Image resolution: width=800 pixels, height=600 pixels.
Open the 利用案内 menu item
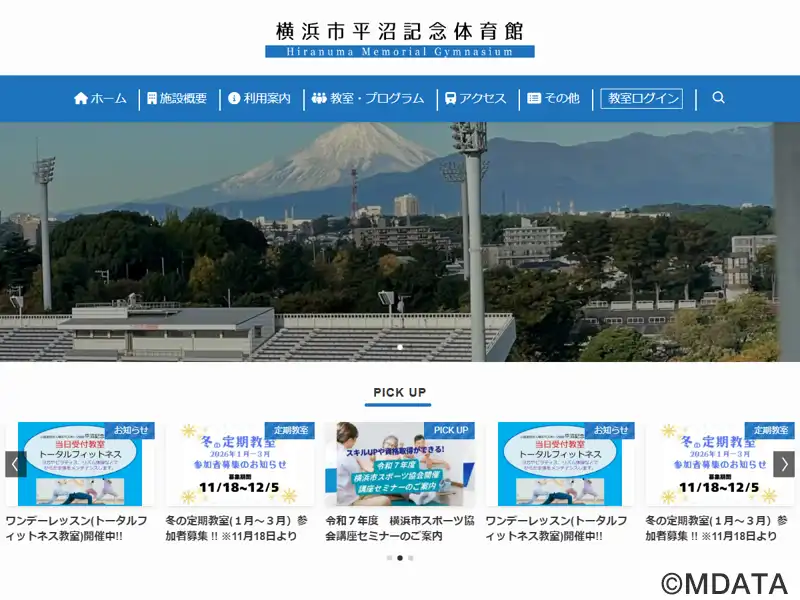click(259, 98)
